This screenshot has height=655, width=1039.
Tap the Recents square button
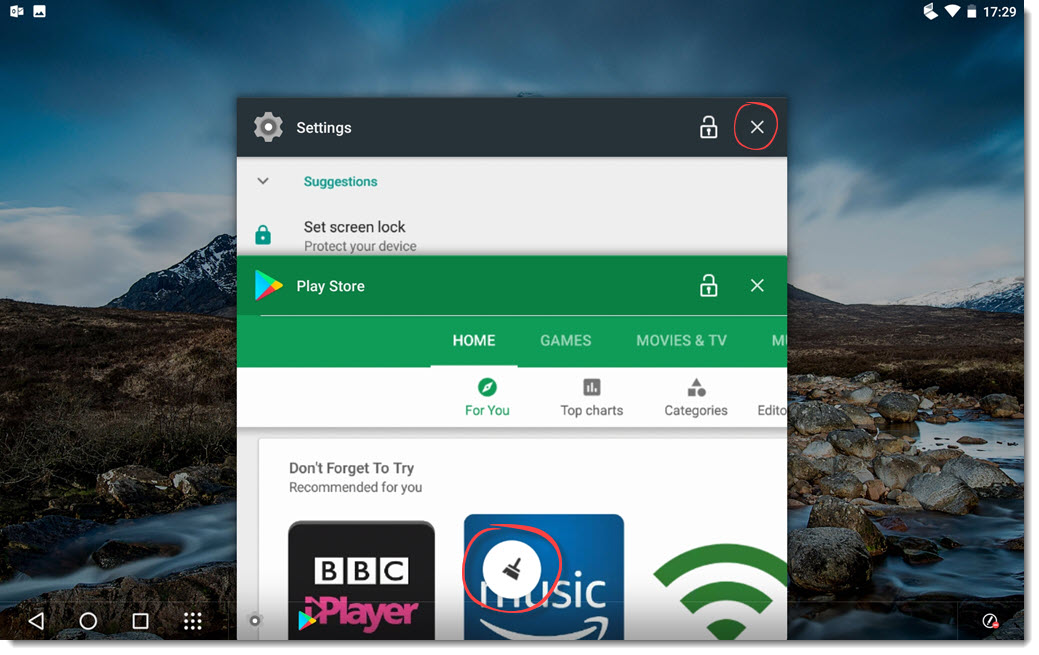pos(140,621)
